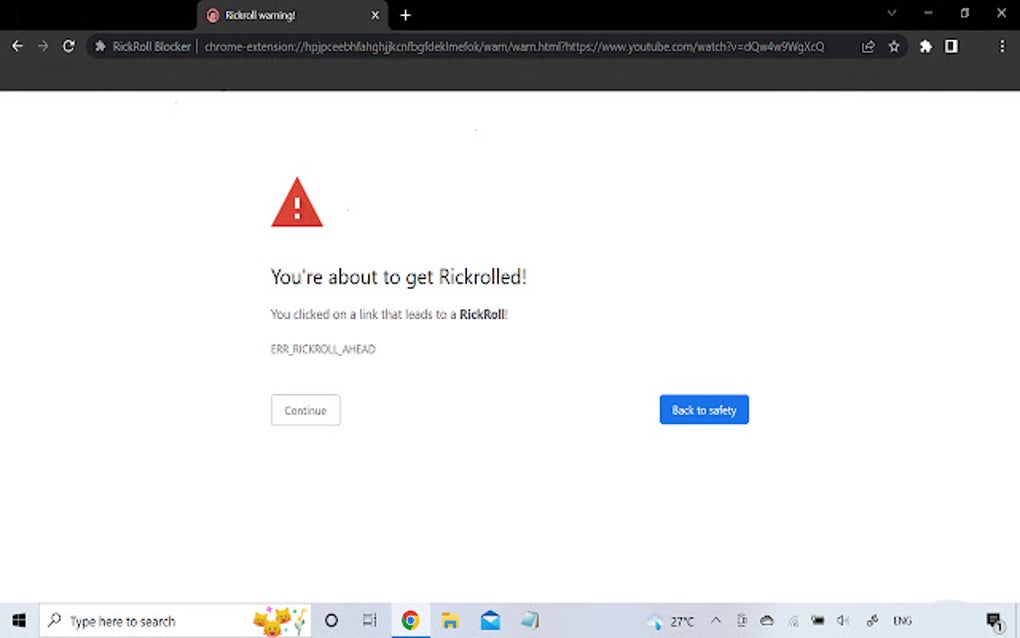
Task: Click the red warning triangle graphic
Action: [x=296, y=201]
